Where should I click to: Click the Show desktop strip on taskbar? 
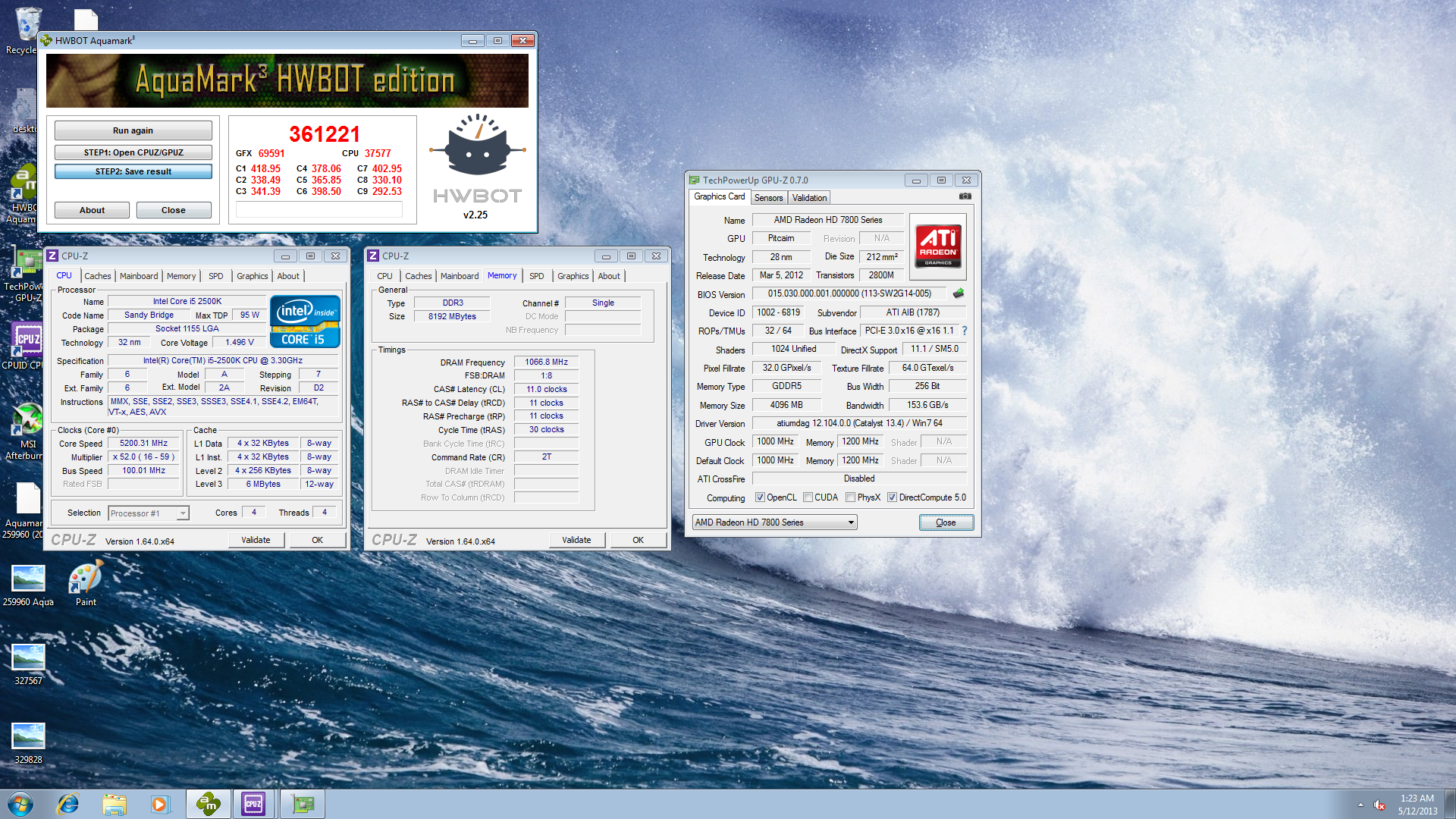coord(1450,804)
